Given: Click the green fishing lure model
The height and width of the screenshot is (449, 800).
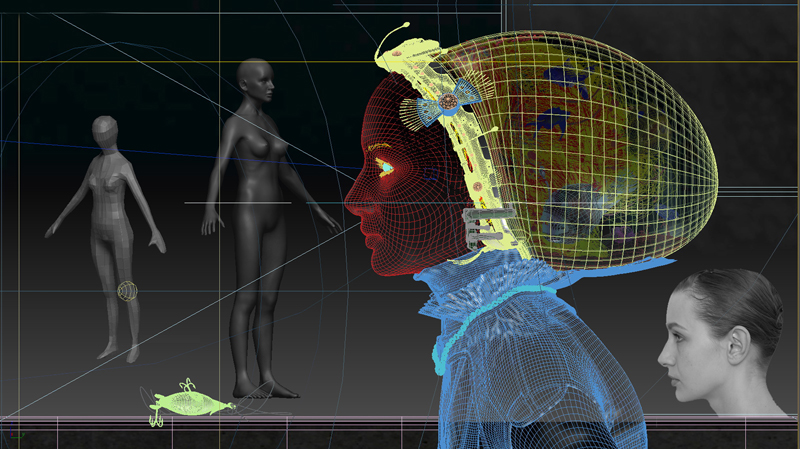Looking at the screenshot, I should (190, 403).
